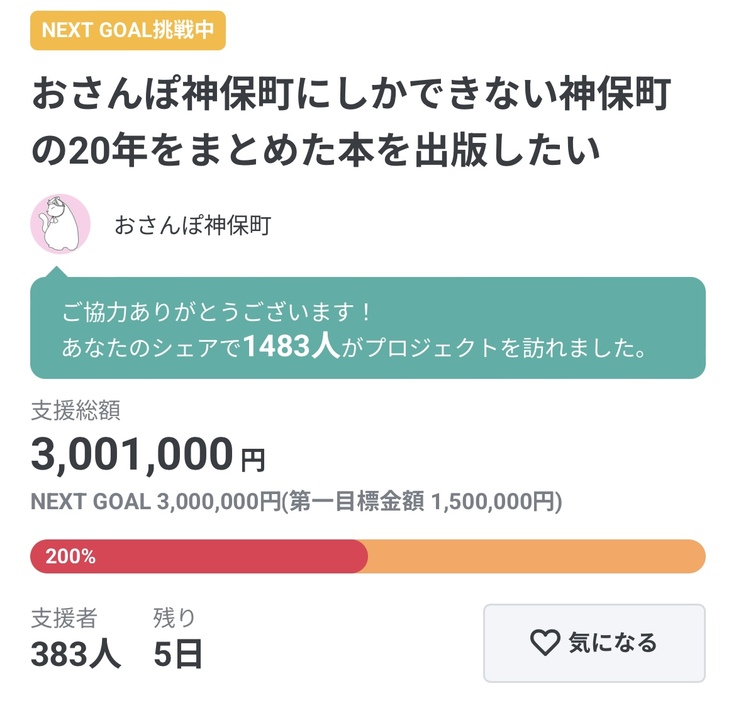The width and height of the screenshot is (736, 727).
Task: Click the heart icon in the 気になる button
Action: pos(544,643)
